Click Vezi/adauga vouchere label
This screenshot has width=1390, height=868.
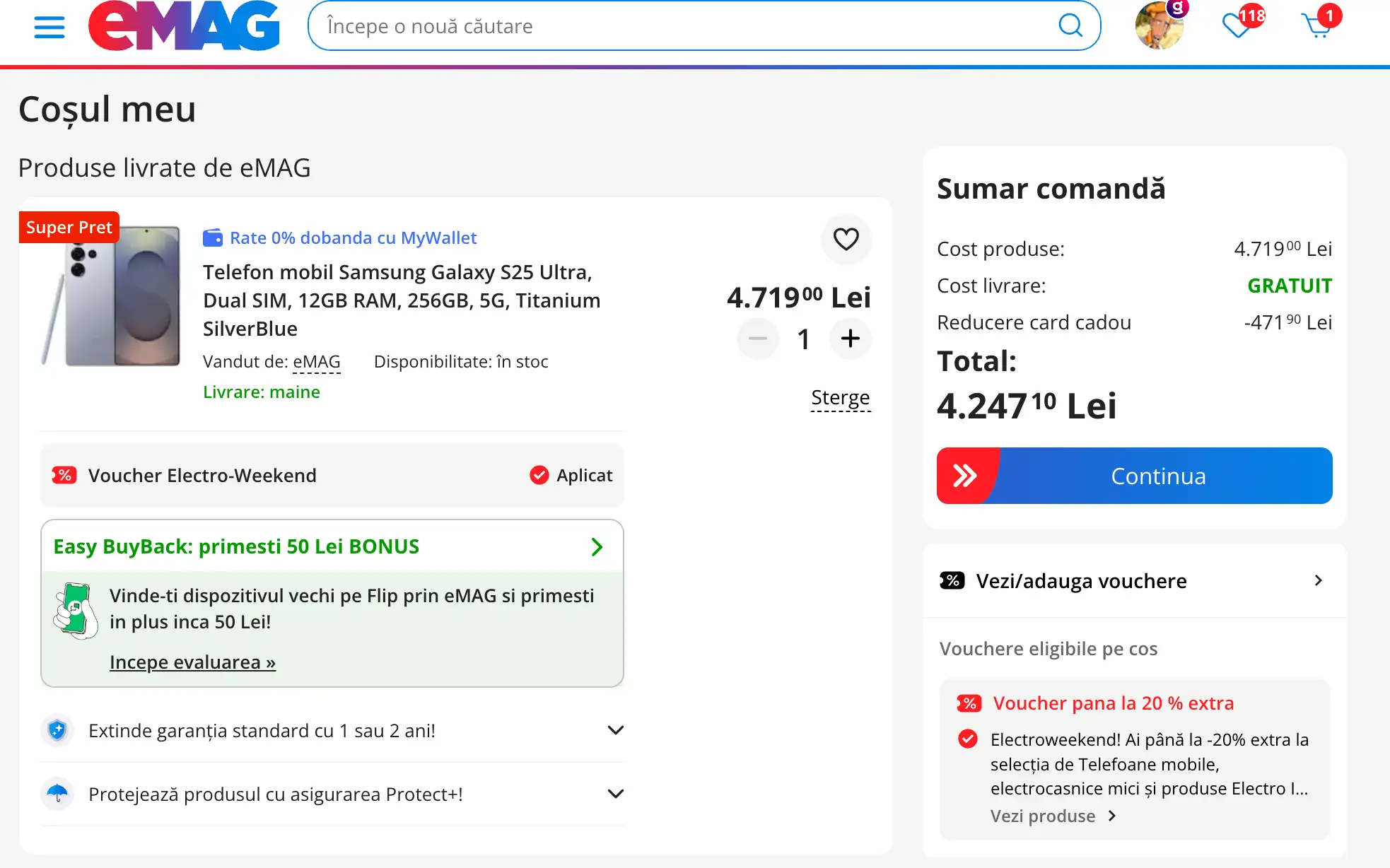coord(1082,580)
